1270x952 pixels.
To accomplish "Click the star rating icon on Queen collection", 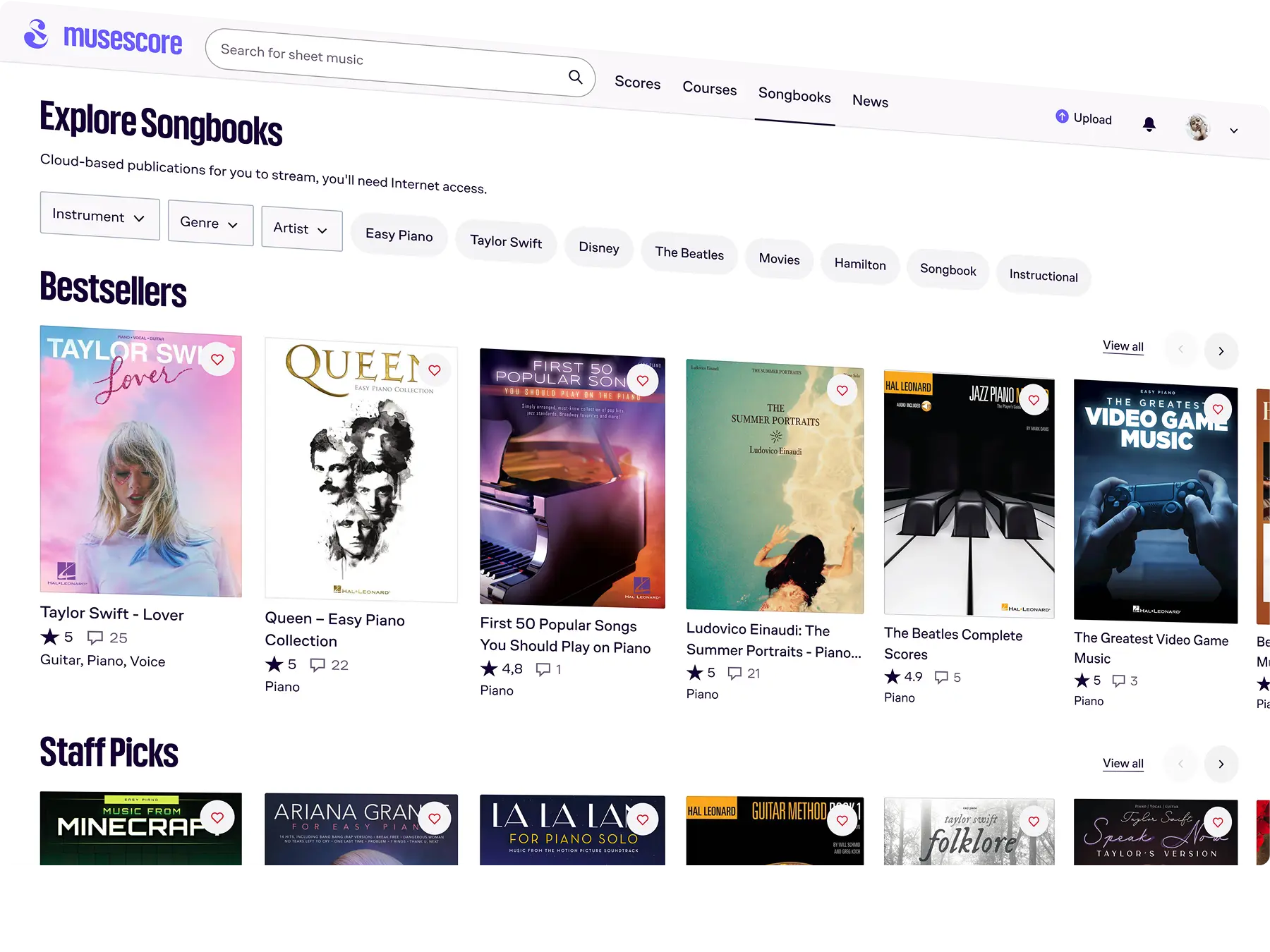I will click(x=274, y=664).
